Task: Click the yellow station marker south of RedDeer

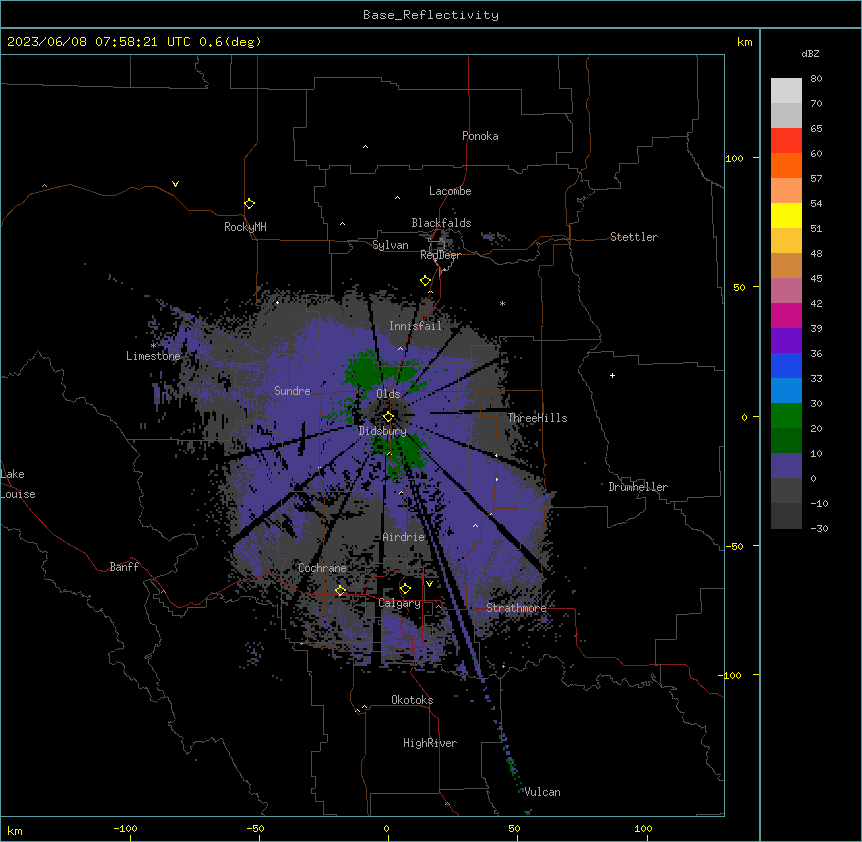Action: coord(425,281)
